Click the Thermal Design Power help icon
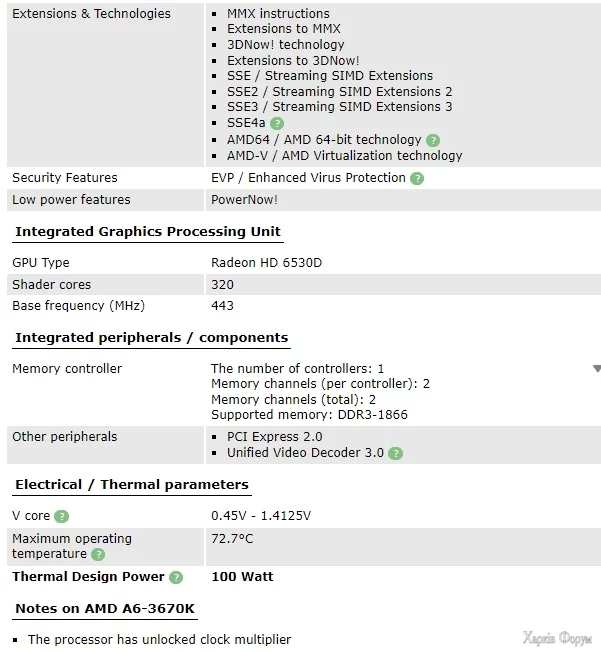This screenshot has width=601, height=652. point(176,577)
